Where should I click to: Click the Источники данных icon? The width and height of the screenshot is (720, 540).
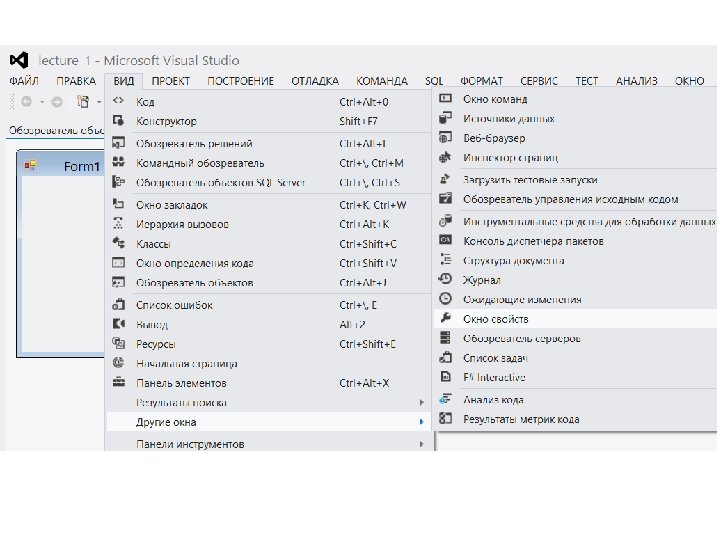pos(445,118)
